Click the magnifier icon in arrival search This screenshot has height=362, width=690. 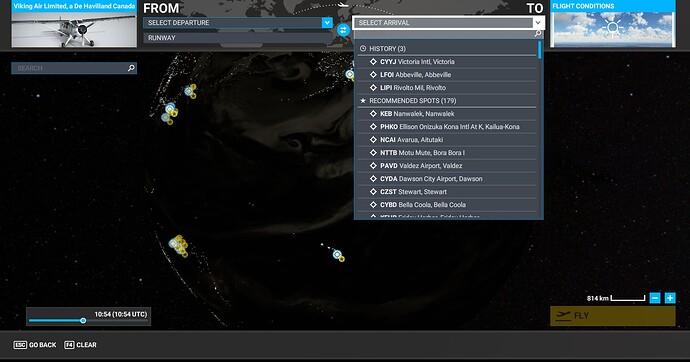[537, 34]
